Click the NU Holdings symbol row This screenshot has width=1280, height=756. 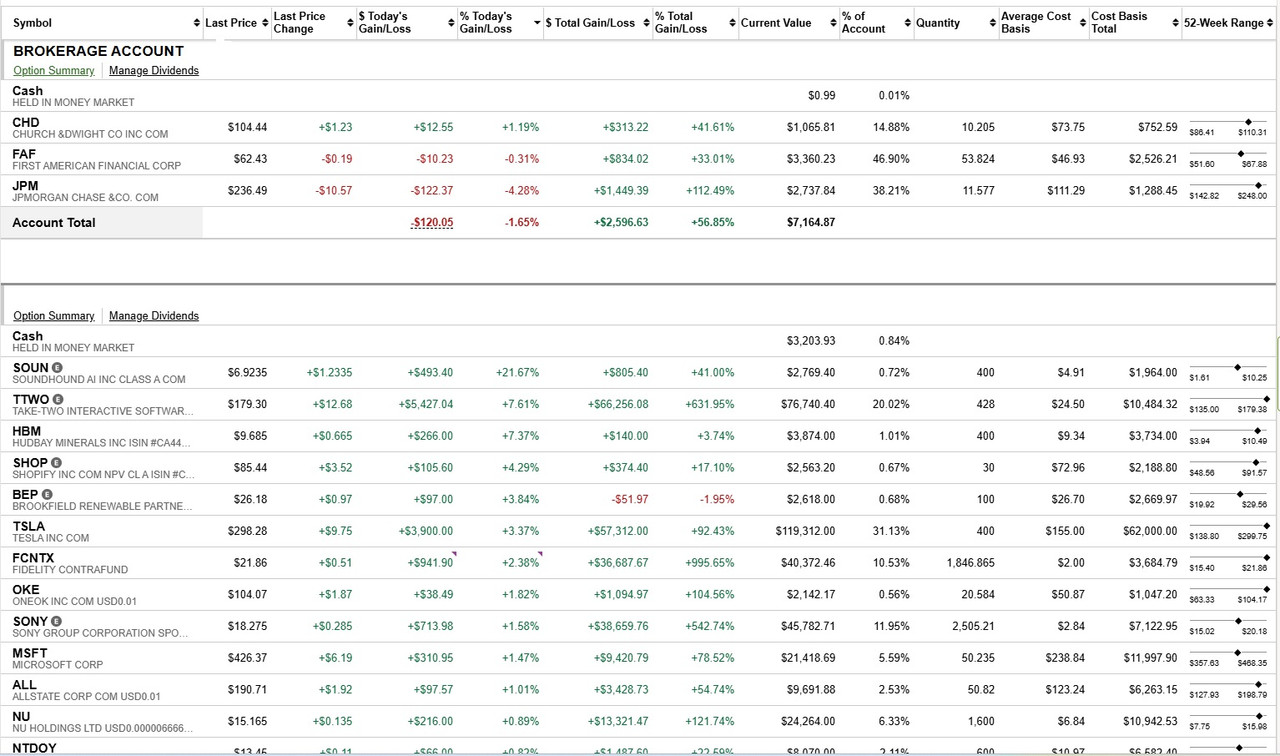point(21,716)
